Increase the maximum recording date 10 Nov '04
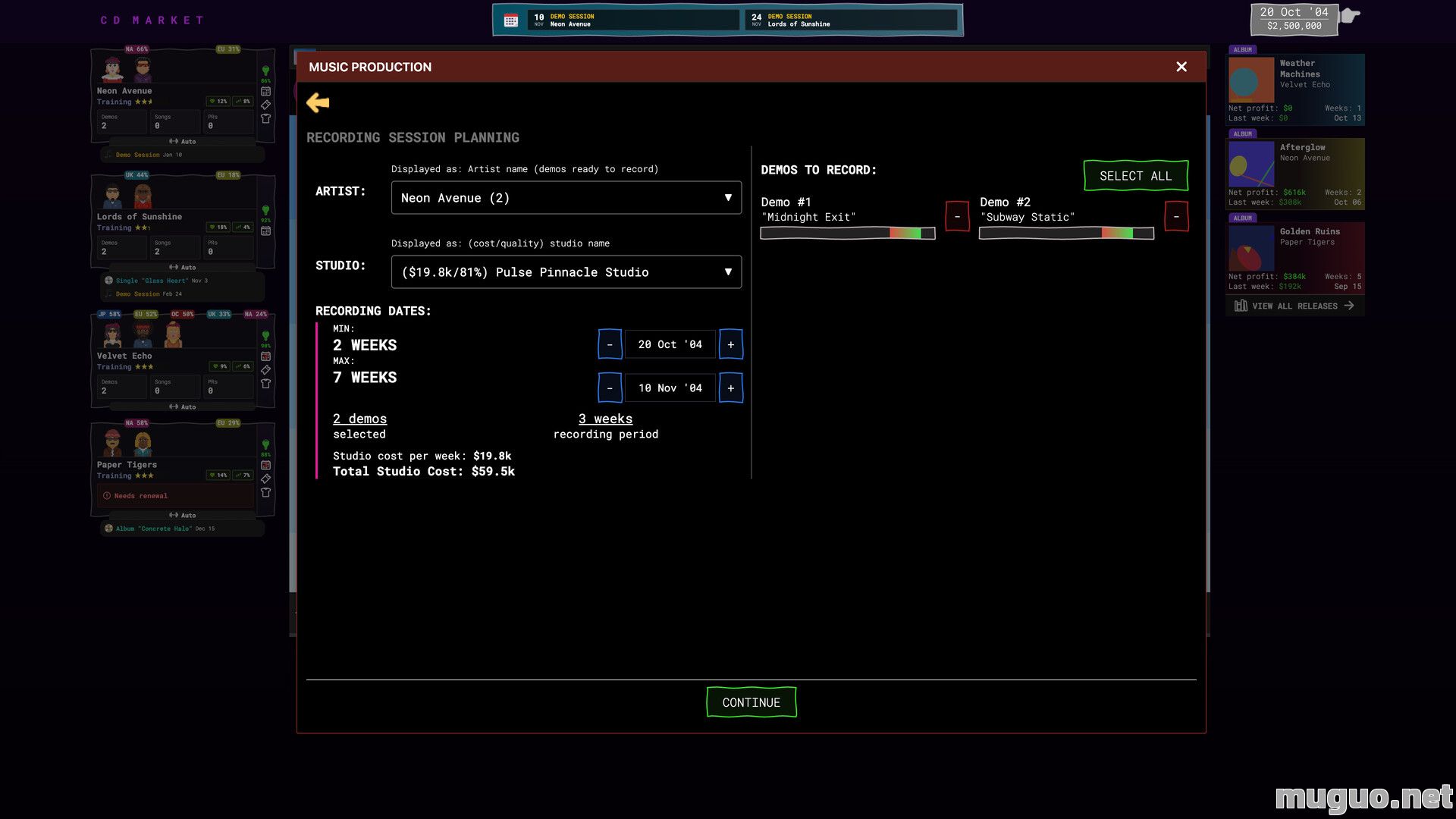The image size is (1456, 819). click(731, 388)
